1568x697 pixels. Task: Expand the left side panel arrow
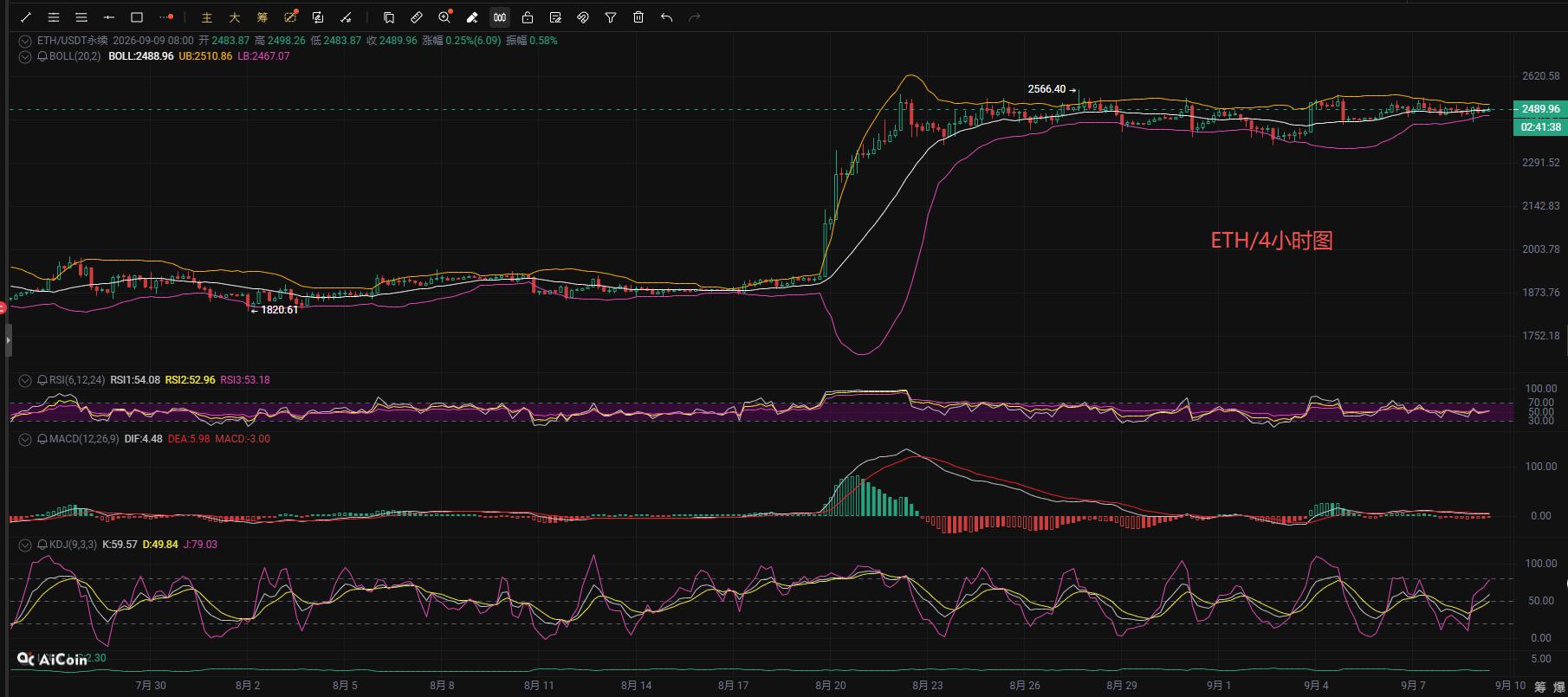(x=8, y=340)
